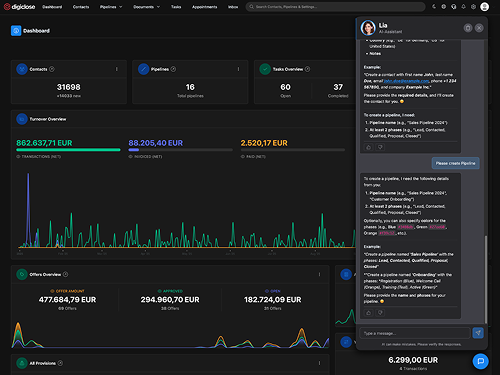Thumbs up the contact creation reply

pos(369,147)
